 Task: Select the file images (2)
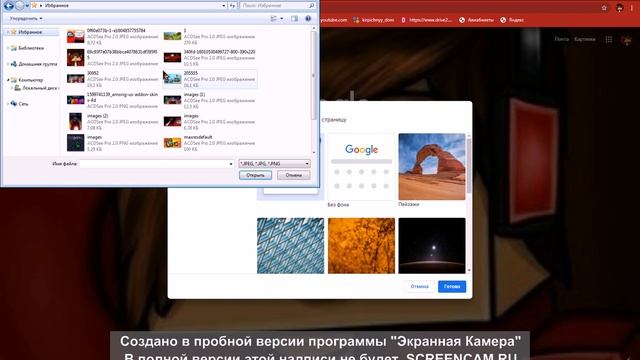(x=113, y=122)
